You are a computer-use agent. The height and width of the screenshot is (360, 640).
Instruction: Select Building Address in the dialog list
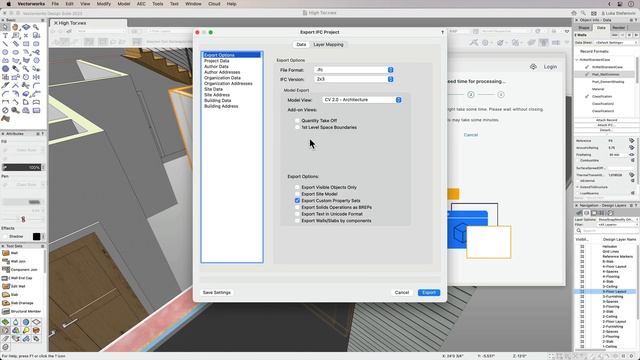pos(221,106)
